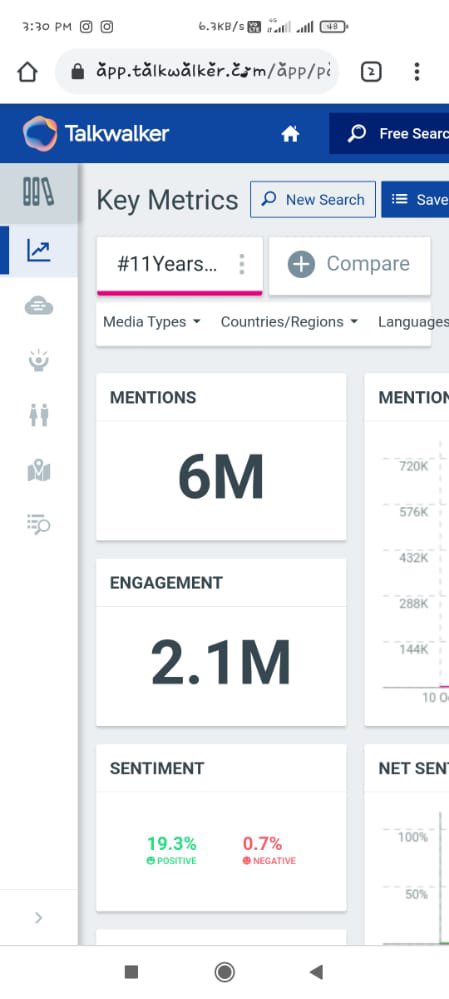The image size is (449, 999).
Task: Tap the Android back triangle button
Action: point(316,972)
